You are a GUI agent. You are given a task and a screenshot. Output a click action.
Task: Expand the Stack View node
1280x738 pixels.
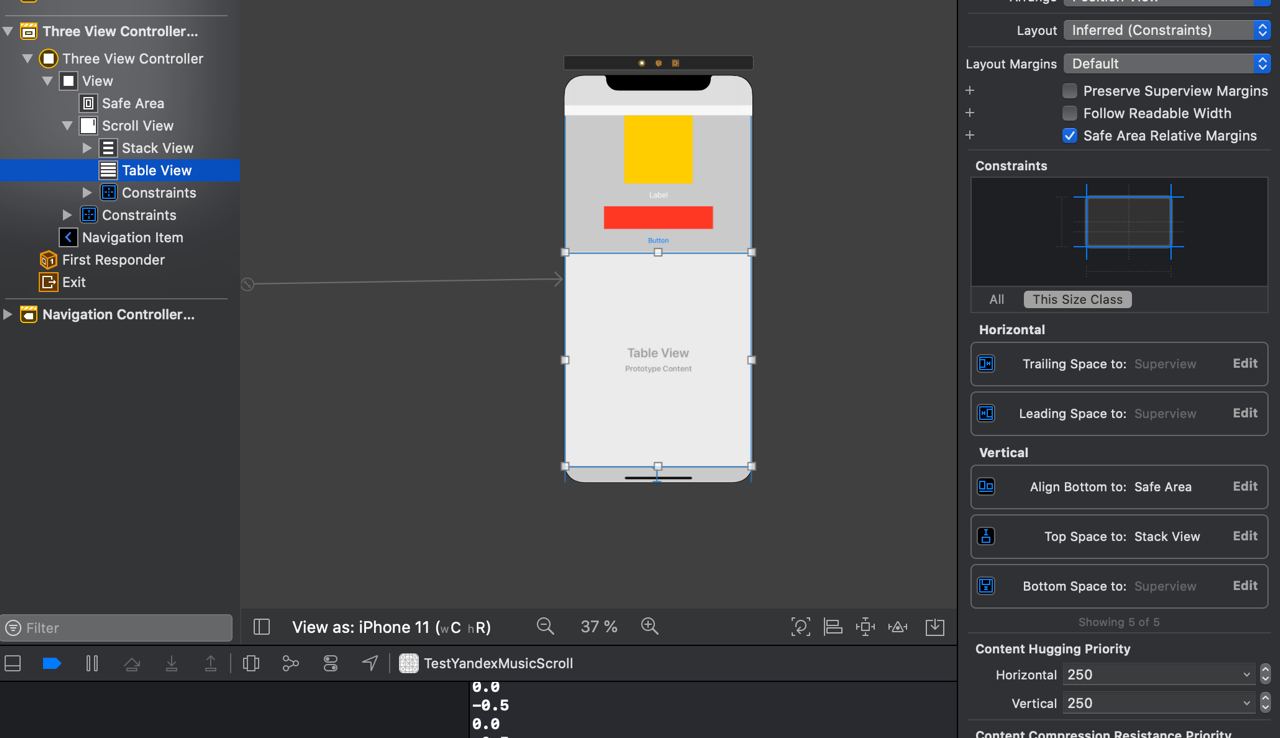[x=88, y=148]
